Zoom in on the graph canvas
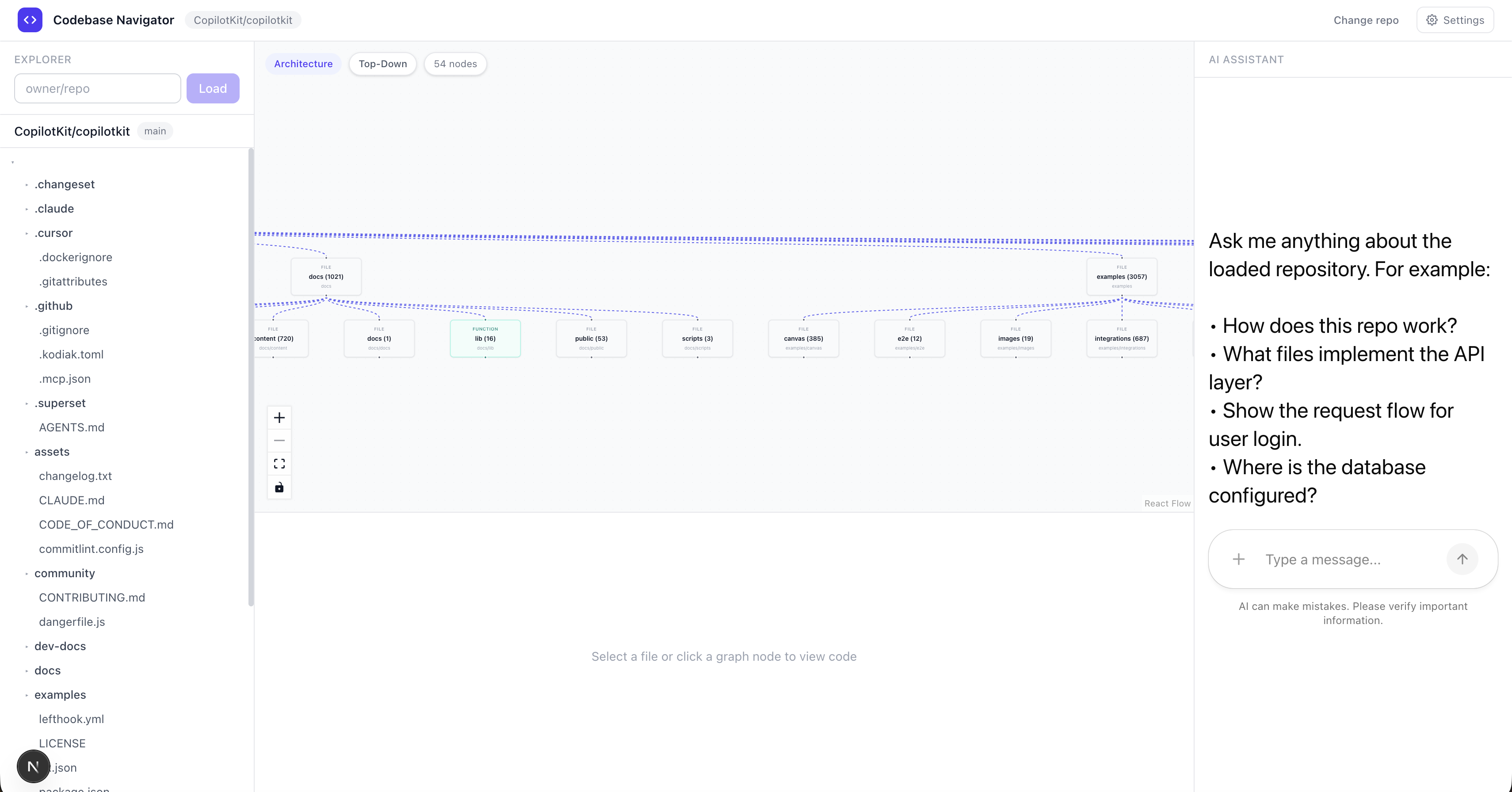This screenshot has height=792, width=1512. tap(279, 418)
